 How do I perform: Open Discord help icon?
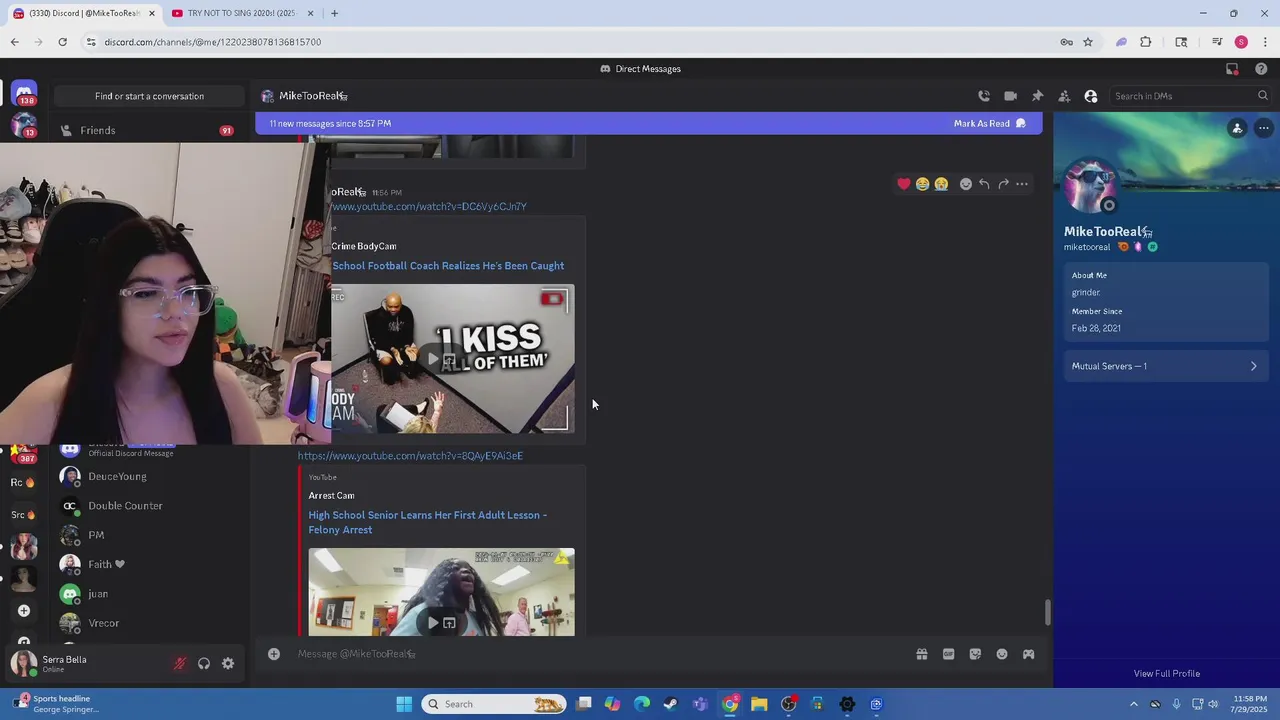1261,69
